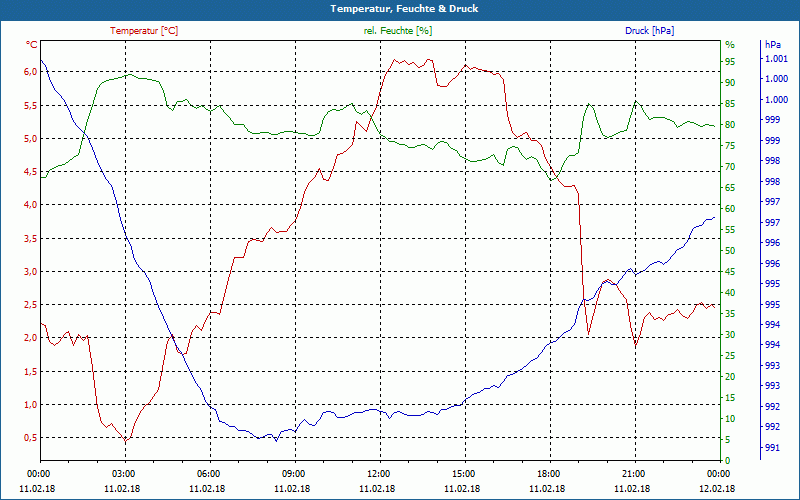Click the 4,5 tick on the temperature axis
Image resolution: width=800 pixels, height=500 pixels.
pos(31,172)
